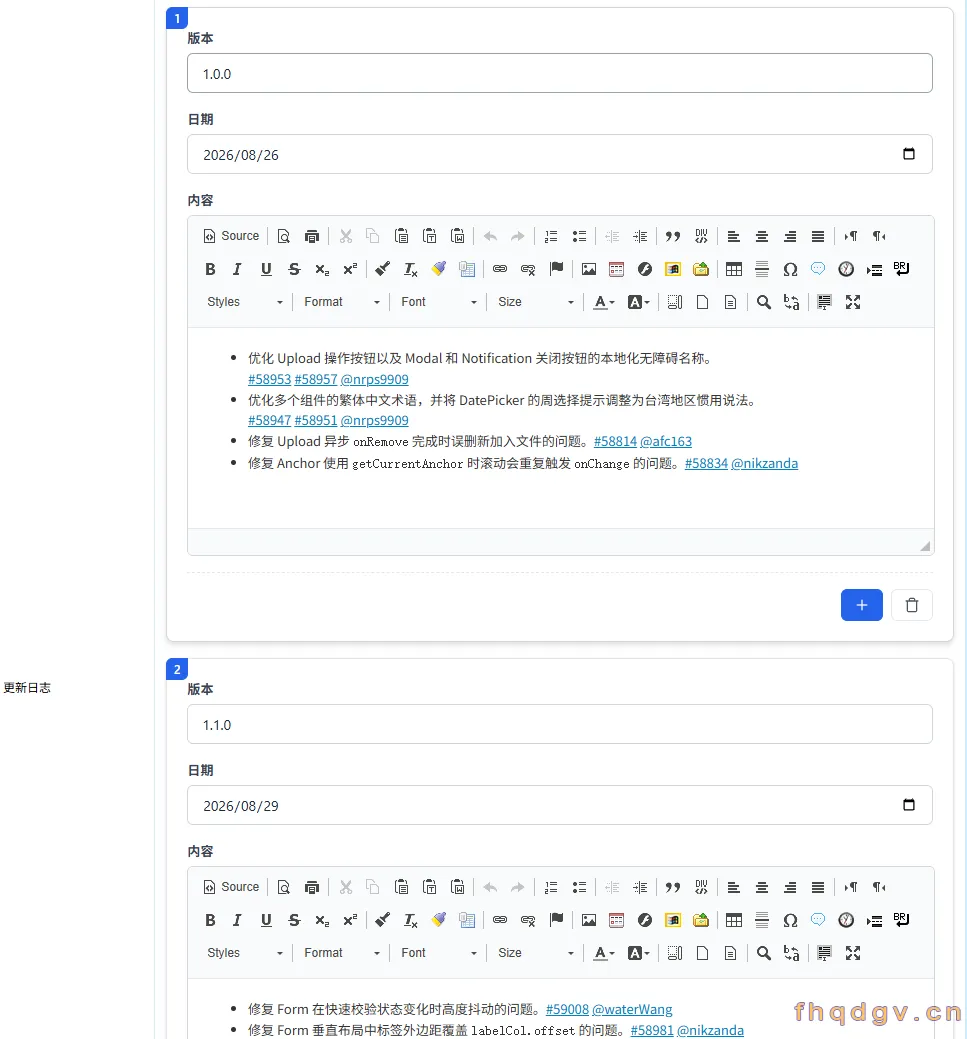Click Block Quote icon in first editor
The width and height of the screenshot is (967, 1039).
pyautogui.click(x=673, y=237)
